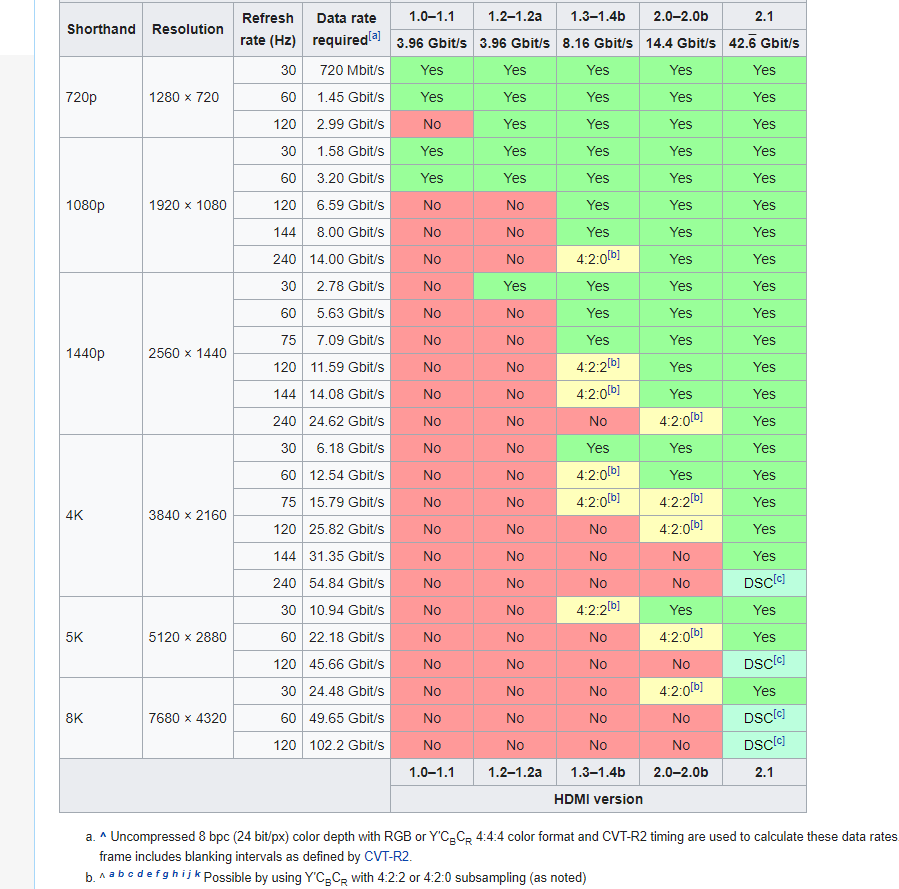Viewport: 899px width, 889px height.
Task: Click back-link 'a' in footnote b list
Action: (x=112, y=874)
